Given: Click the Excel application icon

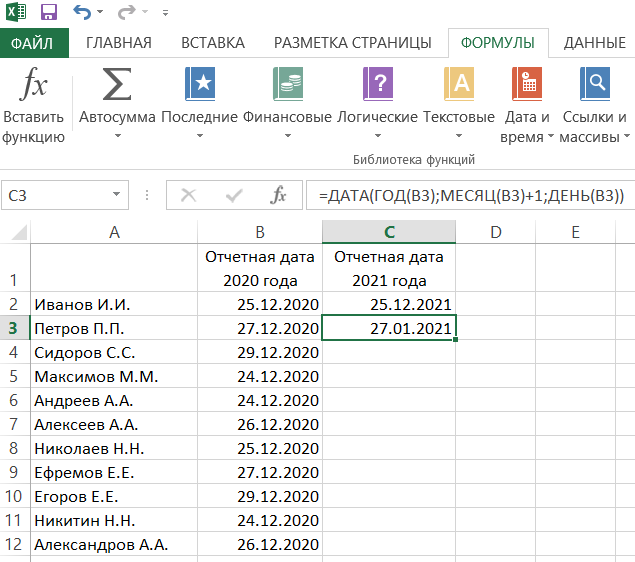Looking at the screenshot, I should [x=16, y=12].
